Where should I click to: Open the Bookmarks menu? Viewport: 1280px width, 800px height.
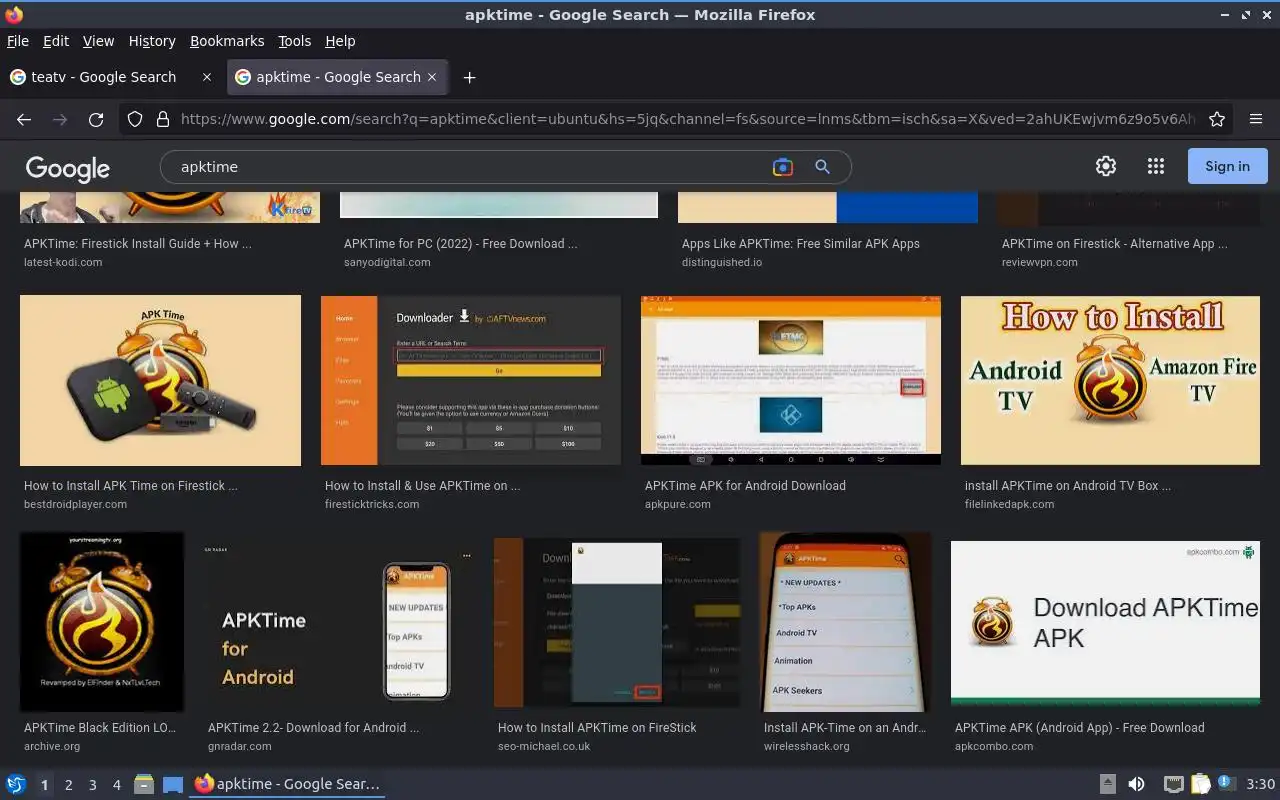coord(227,41)
